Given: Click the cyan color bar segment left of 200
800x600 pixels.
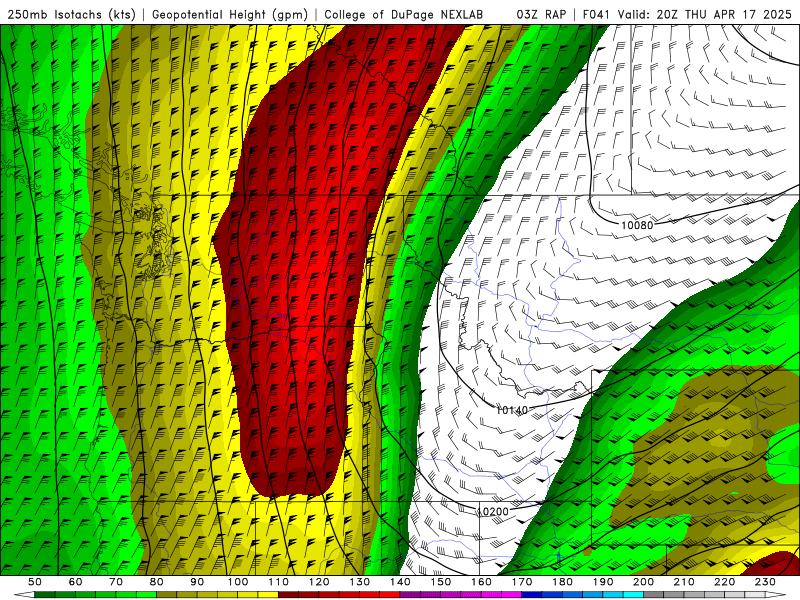Looking at the screenshot, I should point(634,595).
